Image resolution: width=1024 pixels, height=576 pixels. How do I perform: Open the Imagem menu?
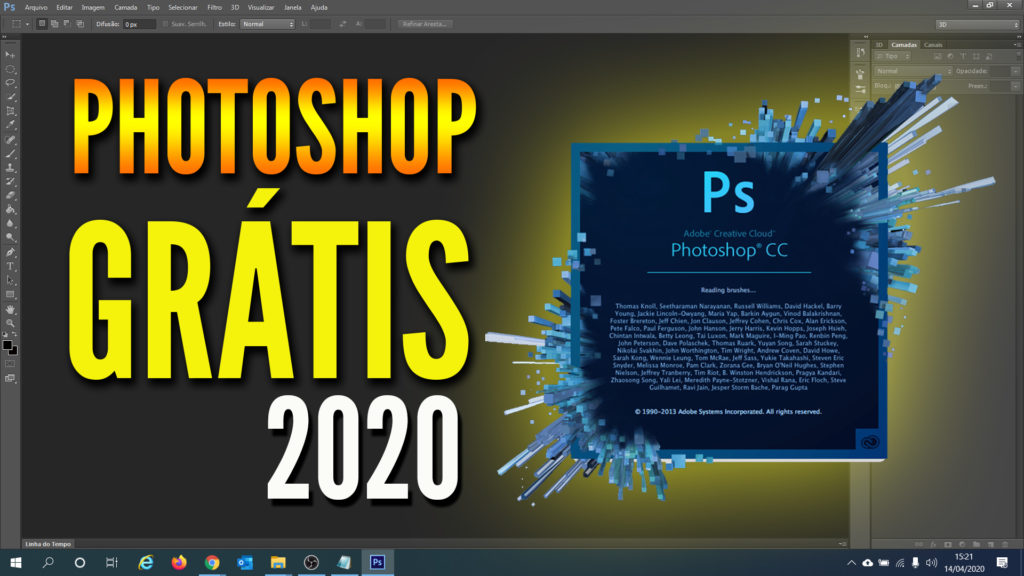coord(93,7)
